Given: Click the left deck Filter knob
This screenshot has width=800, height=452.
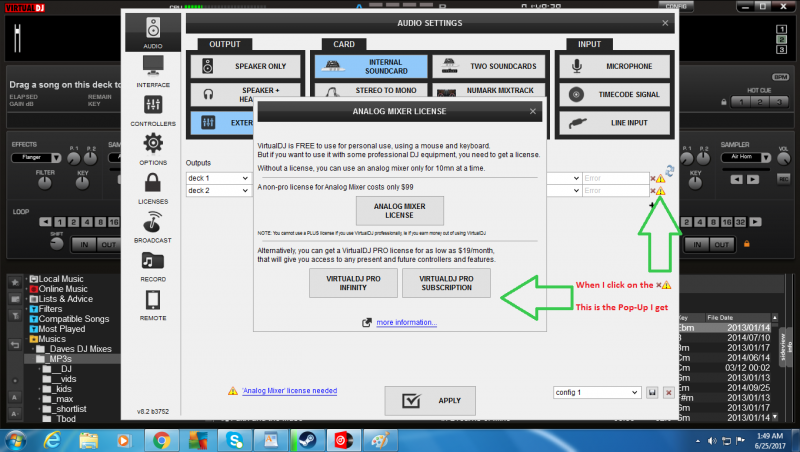Looking at the screenshot, I should pyautogui.click(x=45, y=183).
